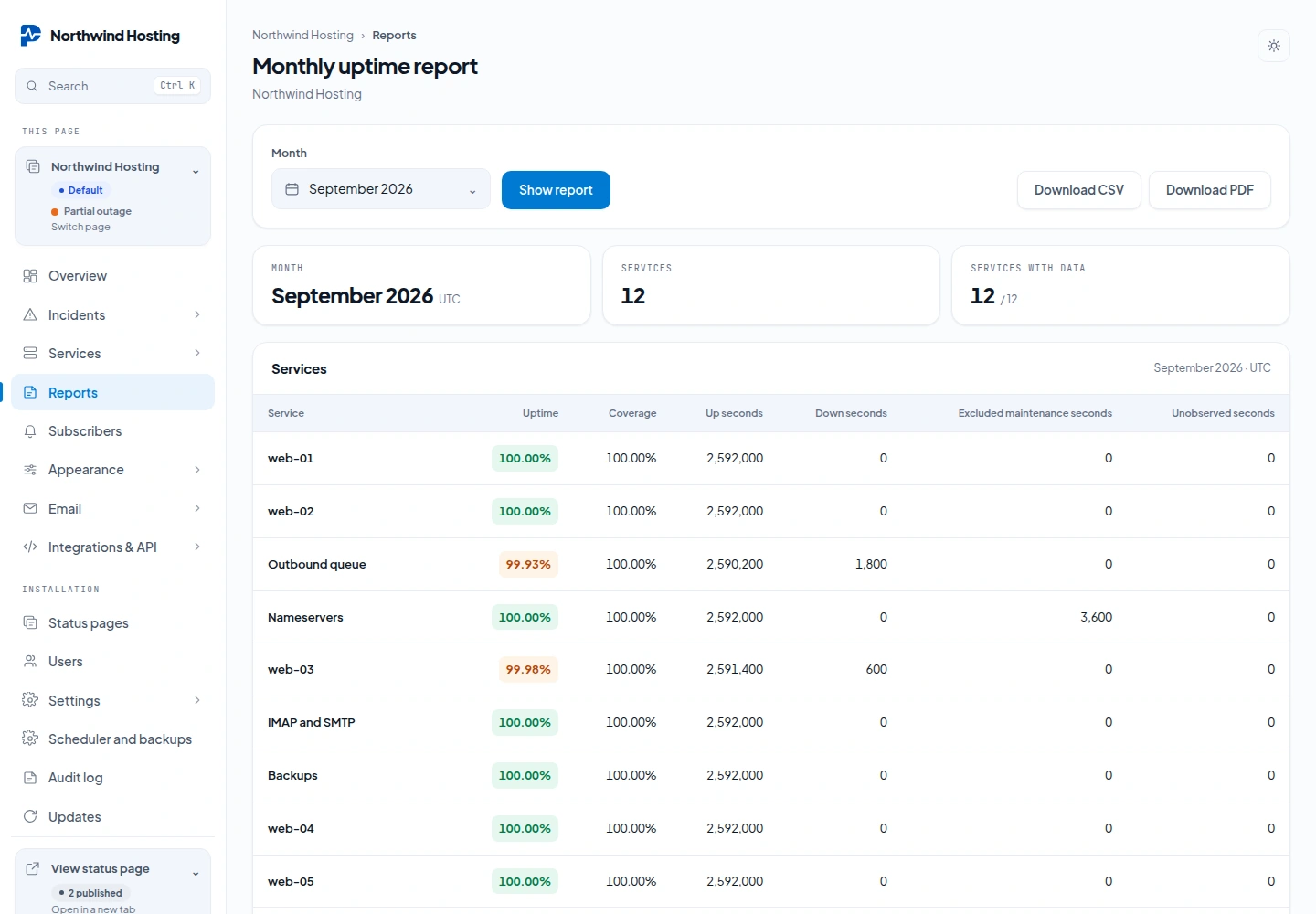The image size is (1316, 914).
Task: Click the 99.93% uptime badge
Action: (x=528, y=564)
